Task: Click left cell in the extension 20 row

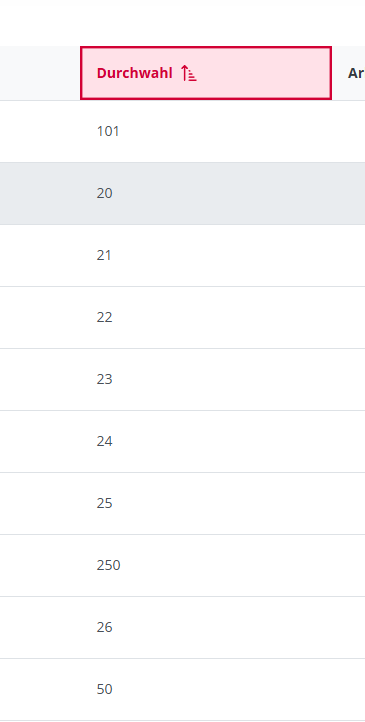Action: tap(40, 193)
